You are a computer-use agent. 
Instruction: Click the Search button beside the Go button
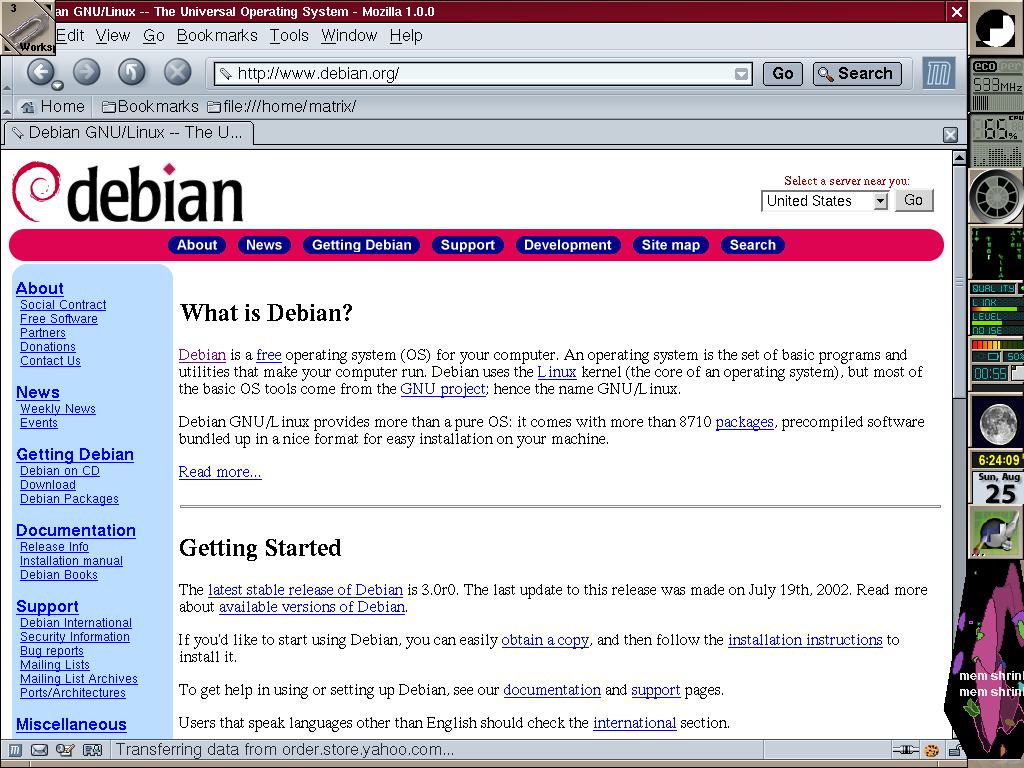point(857,73)
